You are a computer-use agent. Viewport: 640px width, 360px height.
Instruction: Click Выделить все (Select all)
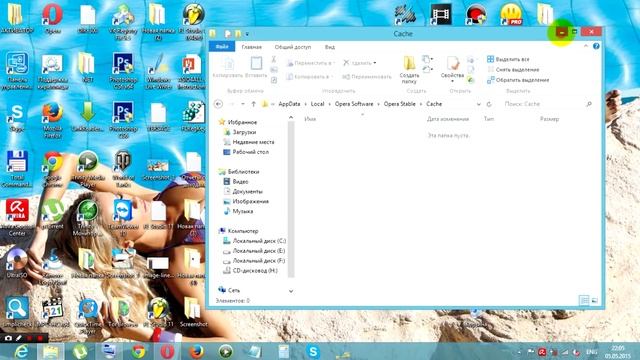click(x=508, y=59)
